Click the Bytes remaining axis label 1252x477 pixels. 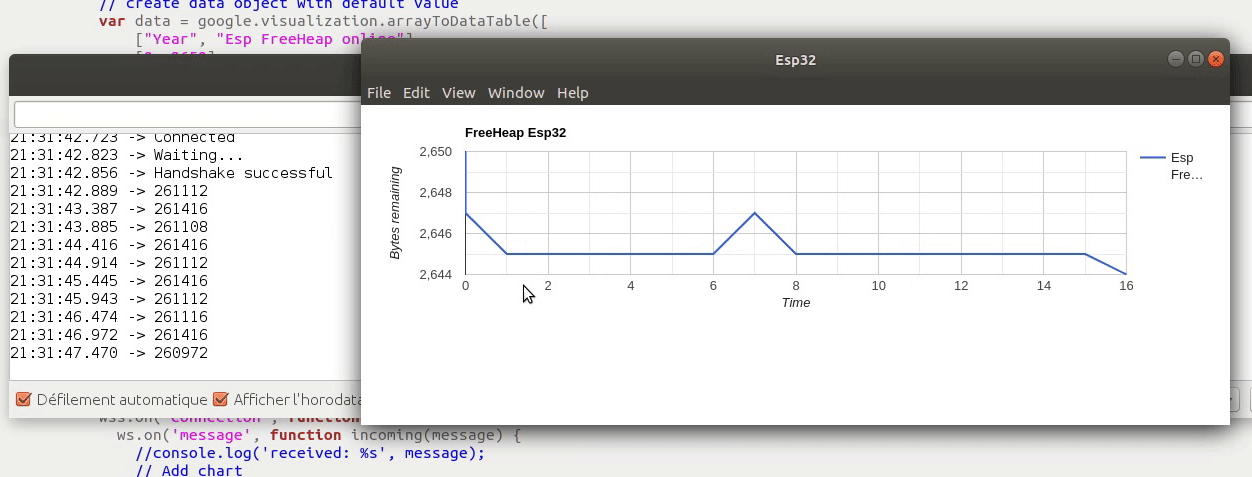point(395,213)
